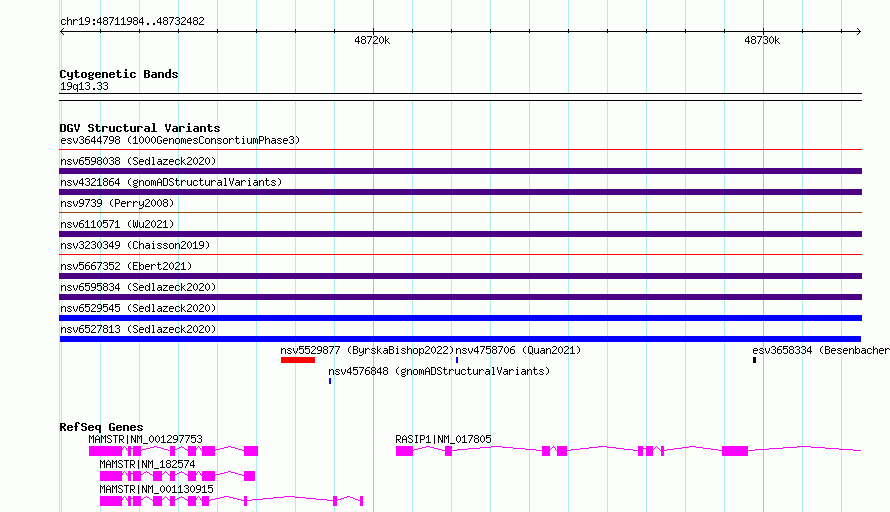Image resolution: width=890 pixels, height=512 pixels.
Task: Click the brown line under nsv9739
Action: (460, 213)
